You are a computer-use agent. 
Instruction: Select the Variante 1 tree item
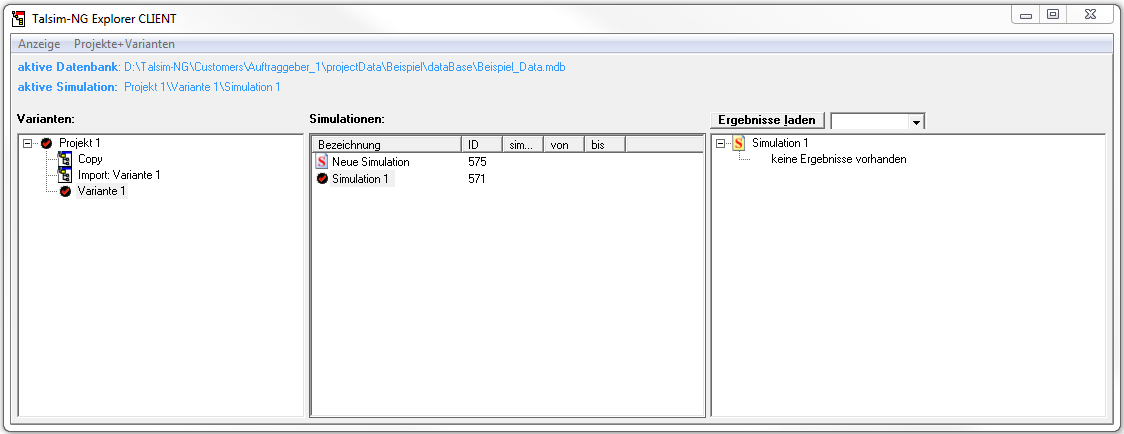tap(102, 191)
